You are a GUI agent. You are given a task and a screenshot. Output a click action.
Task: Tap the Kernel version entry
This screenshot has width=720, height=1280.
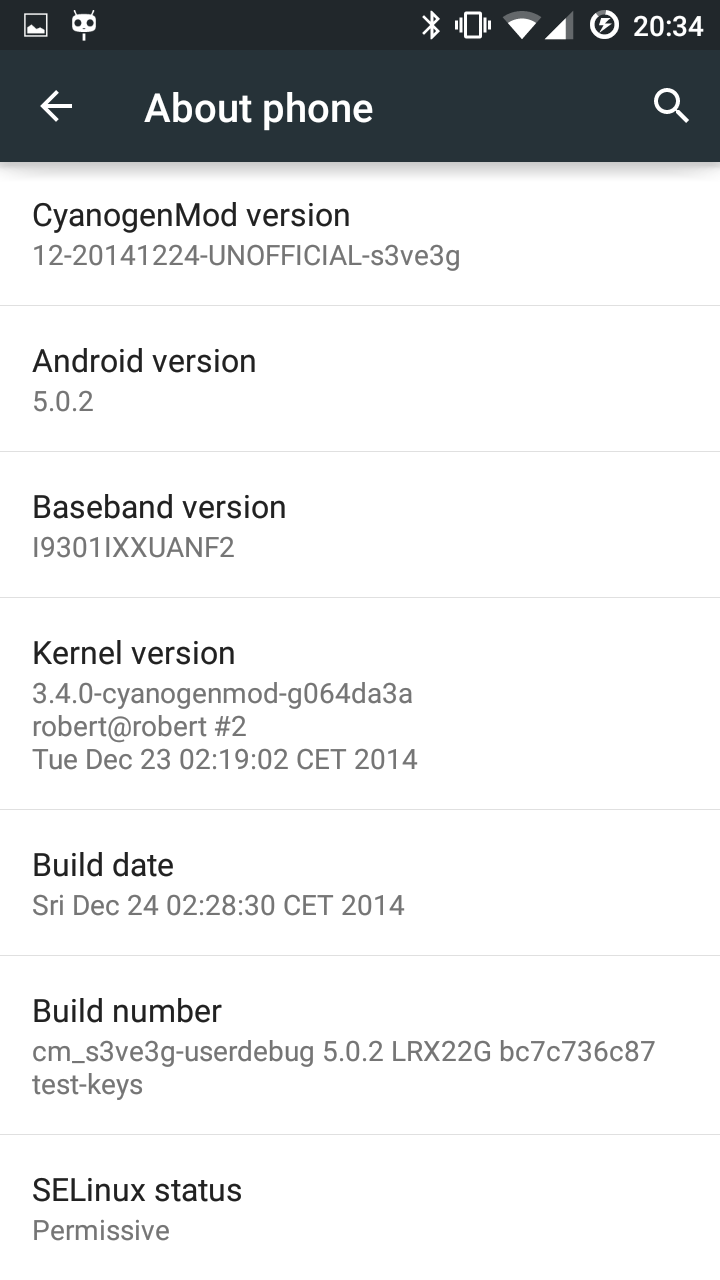click(x=360, y=704)
